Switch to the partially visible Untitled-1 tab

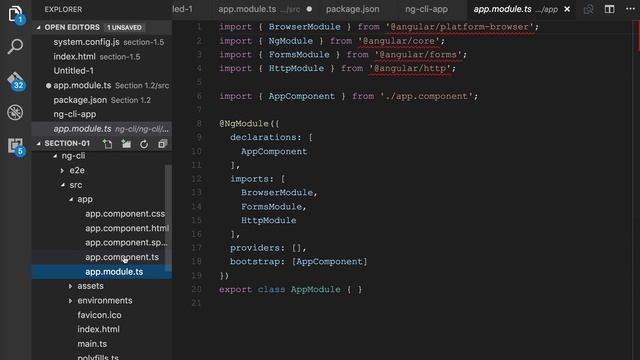point(182,9)
